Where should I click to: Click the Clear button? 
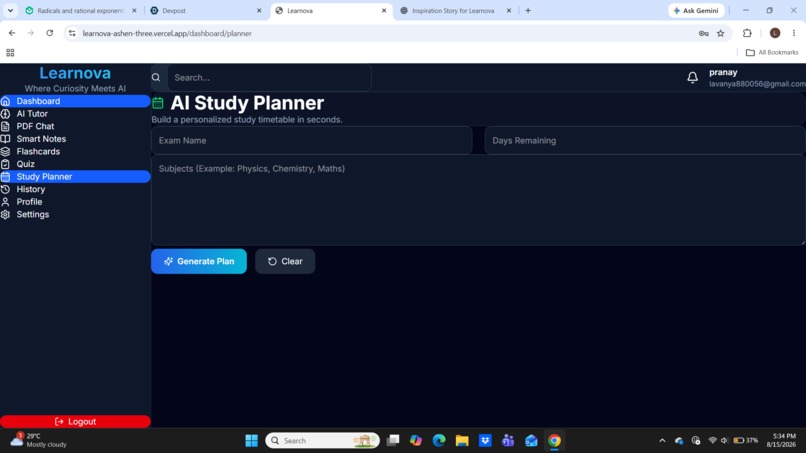(x=285, y=261)
